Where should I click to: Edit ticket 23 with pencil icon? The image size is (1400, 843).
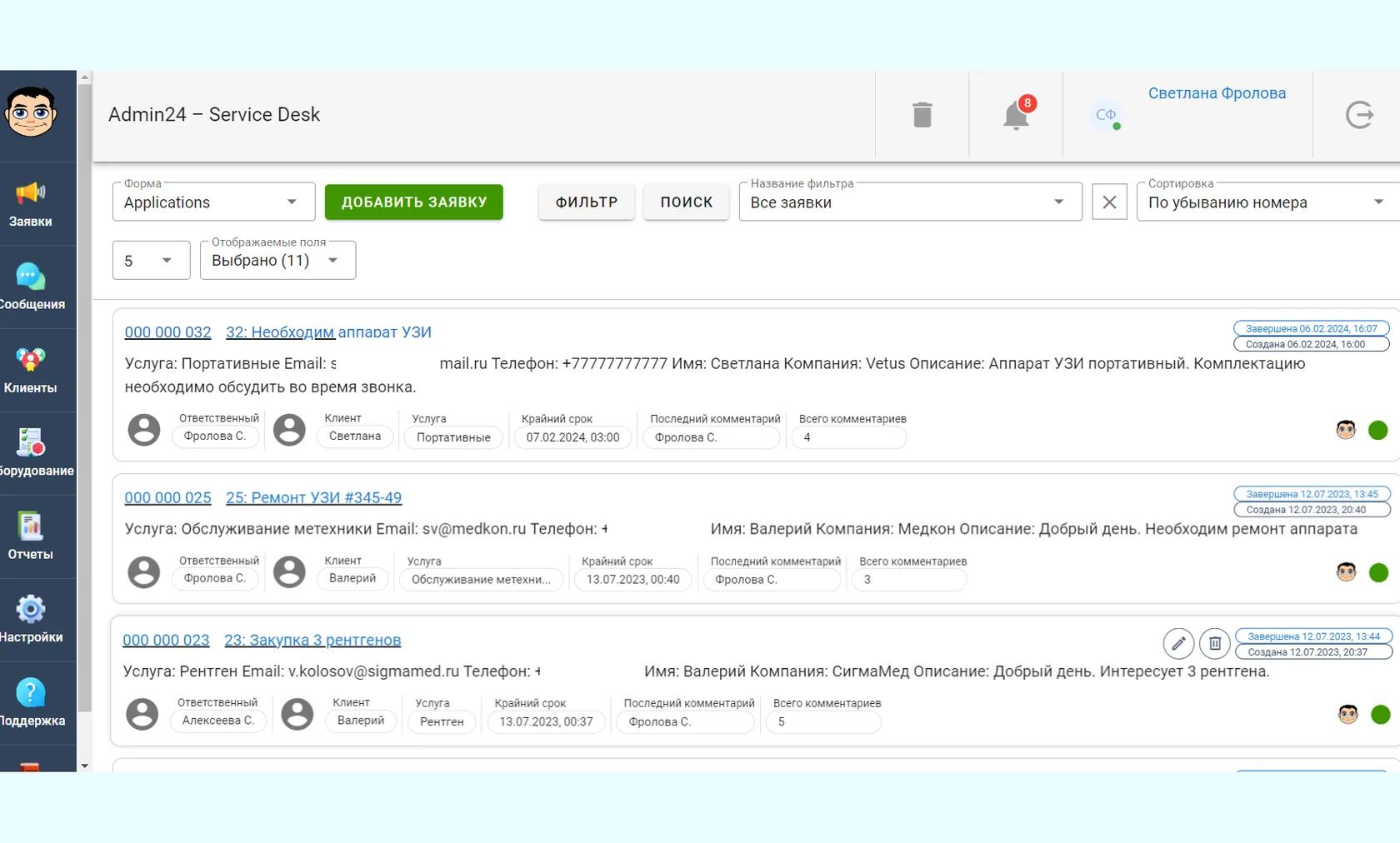coord(1178,643)
